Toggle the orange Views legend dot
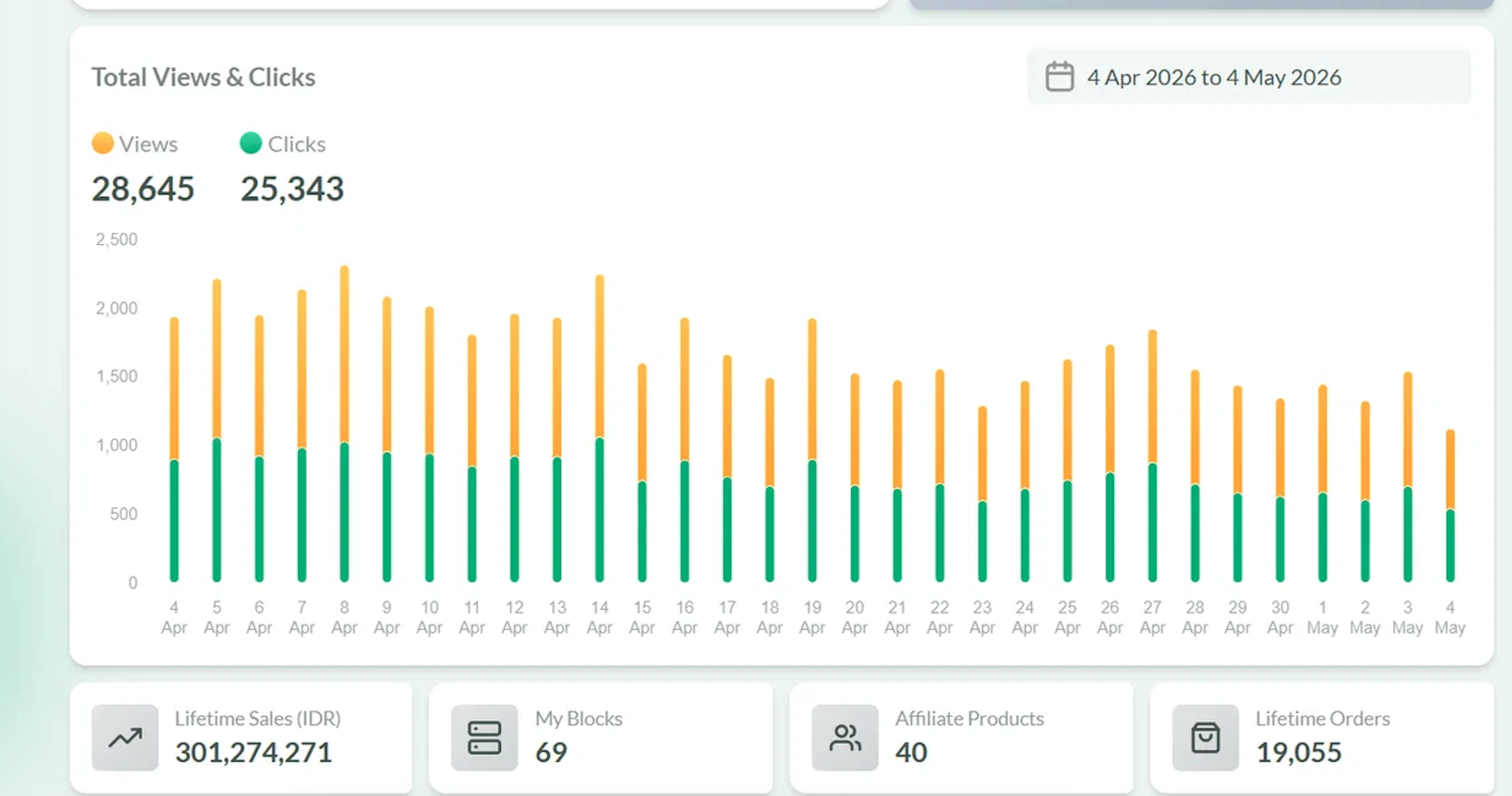 tap(103, 143)
